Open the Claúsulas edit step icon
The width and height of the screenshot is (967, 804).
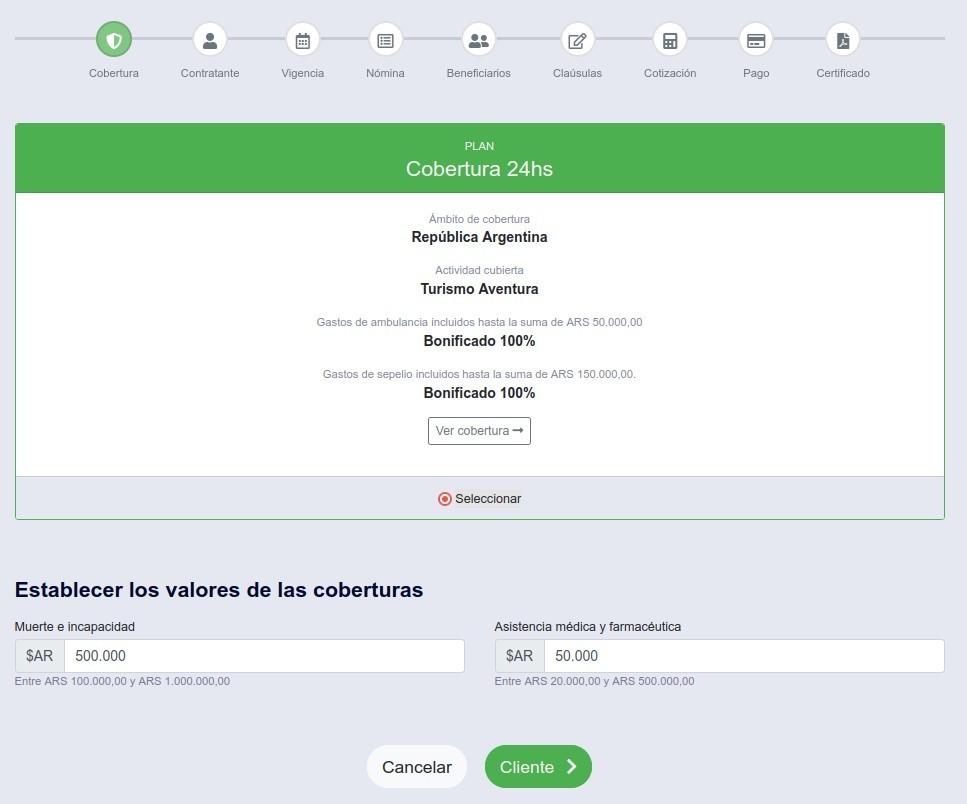pyautogui.click(x=577, y=40)
